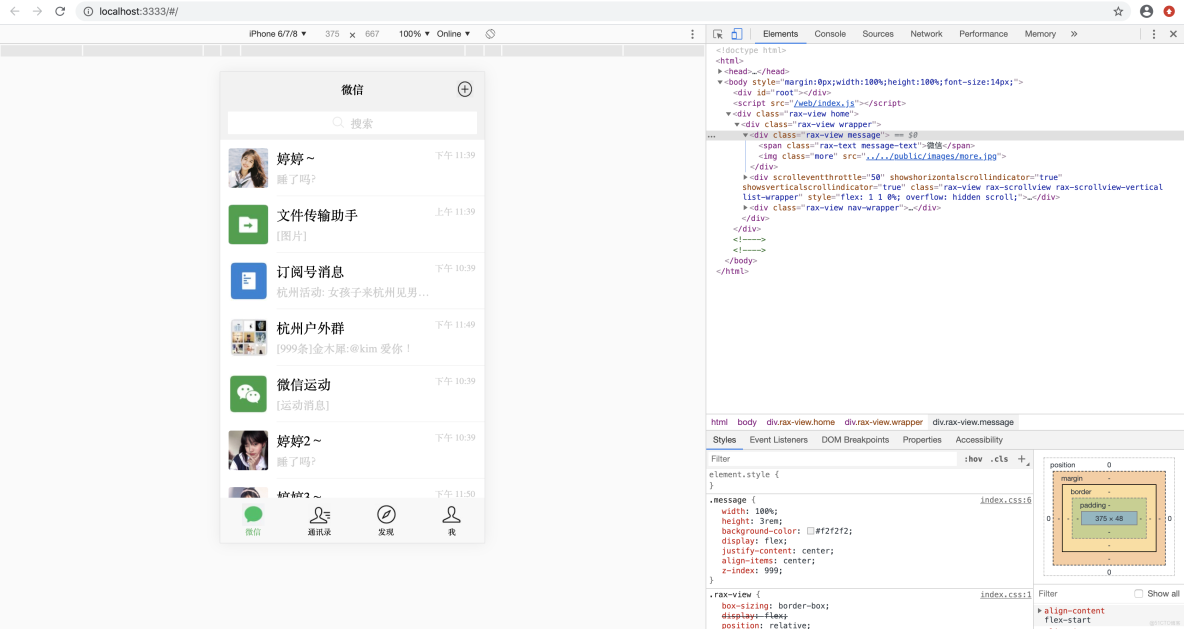Image resolution: width=1184 pixels, height=629 pixels.
Task: Open the 我 profile icon
Action: pos(451,513)
